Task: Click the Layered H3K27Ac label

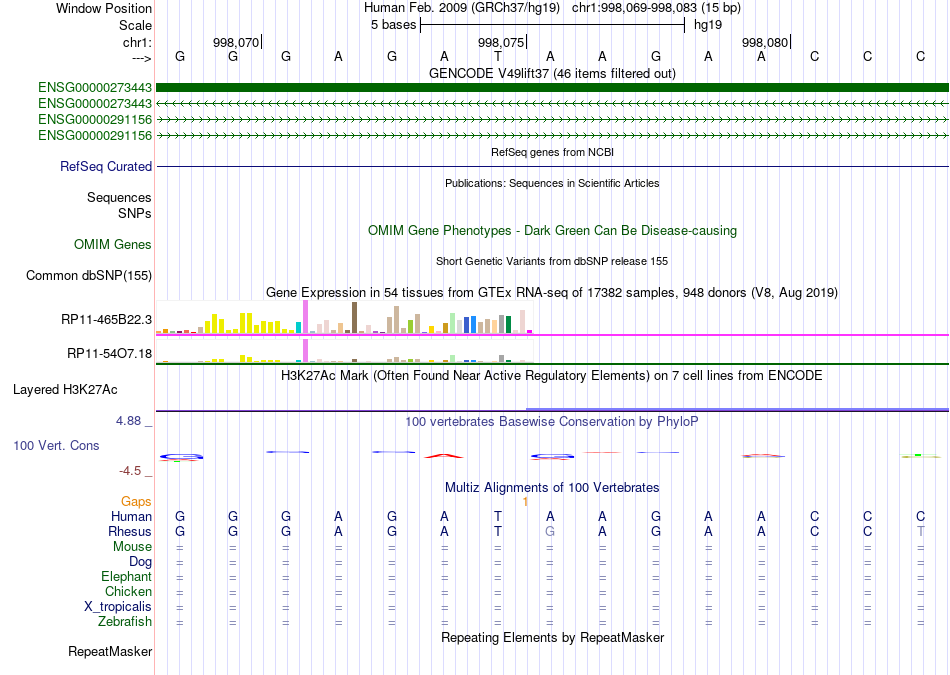Action: 65,390
